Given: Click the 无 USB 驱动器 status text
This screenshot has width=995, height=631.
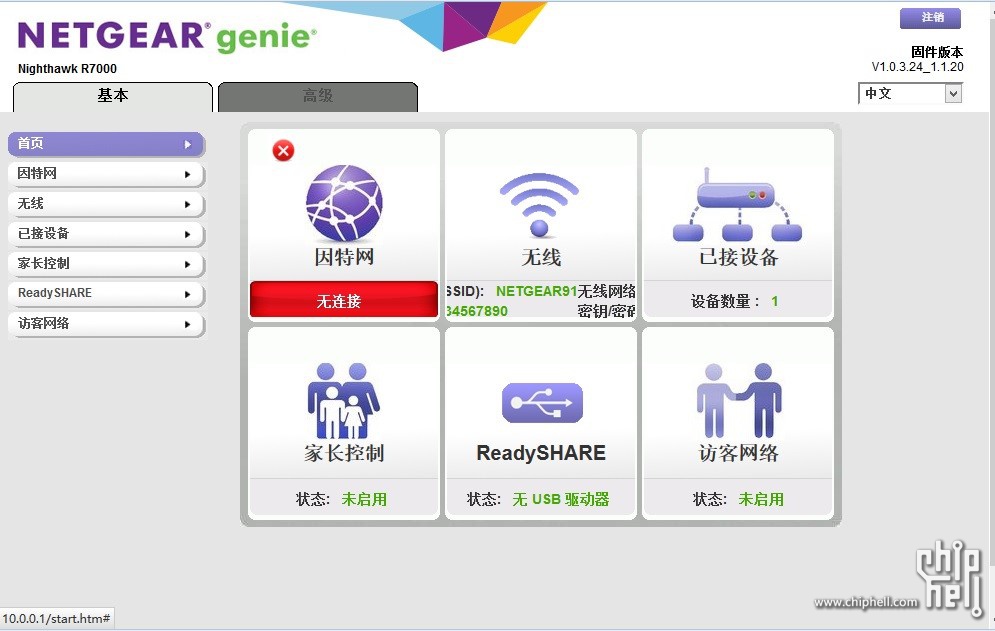Looking at the screenshot, I should pyautogui.click(x=560, y=500).
